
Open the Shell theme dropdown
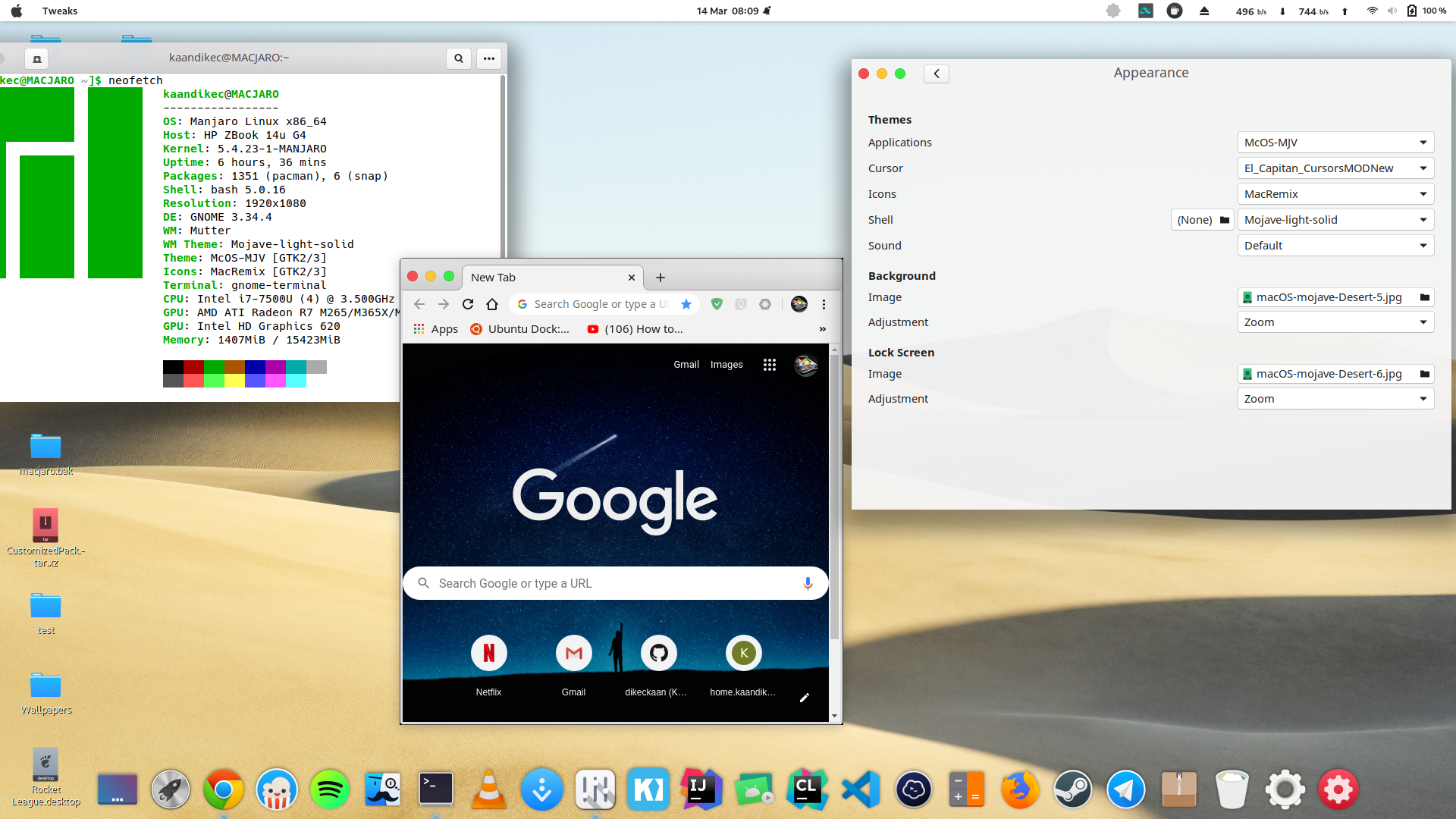1335,220
